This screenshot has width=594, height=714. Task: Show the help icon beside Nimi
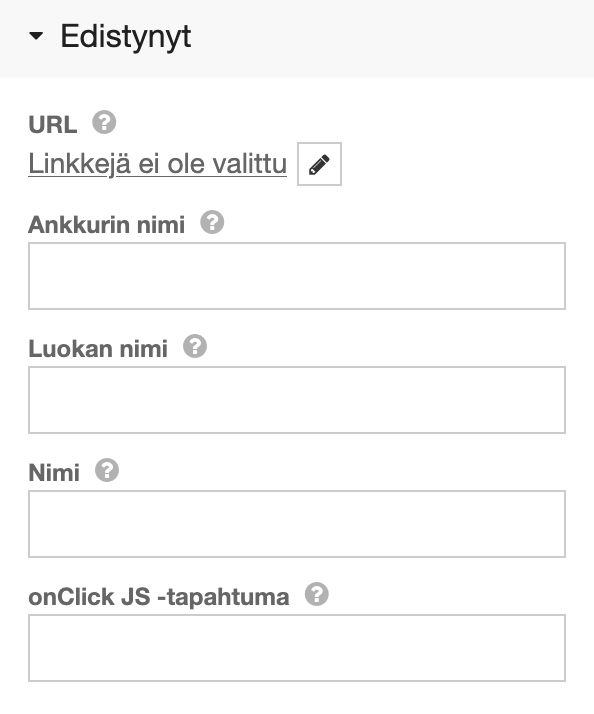pyautogui.click(x=107, y=470)
